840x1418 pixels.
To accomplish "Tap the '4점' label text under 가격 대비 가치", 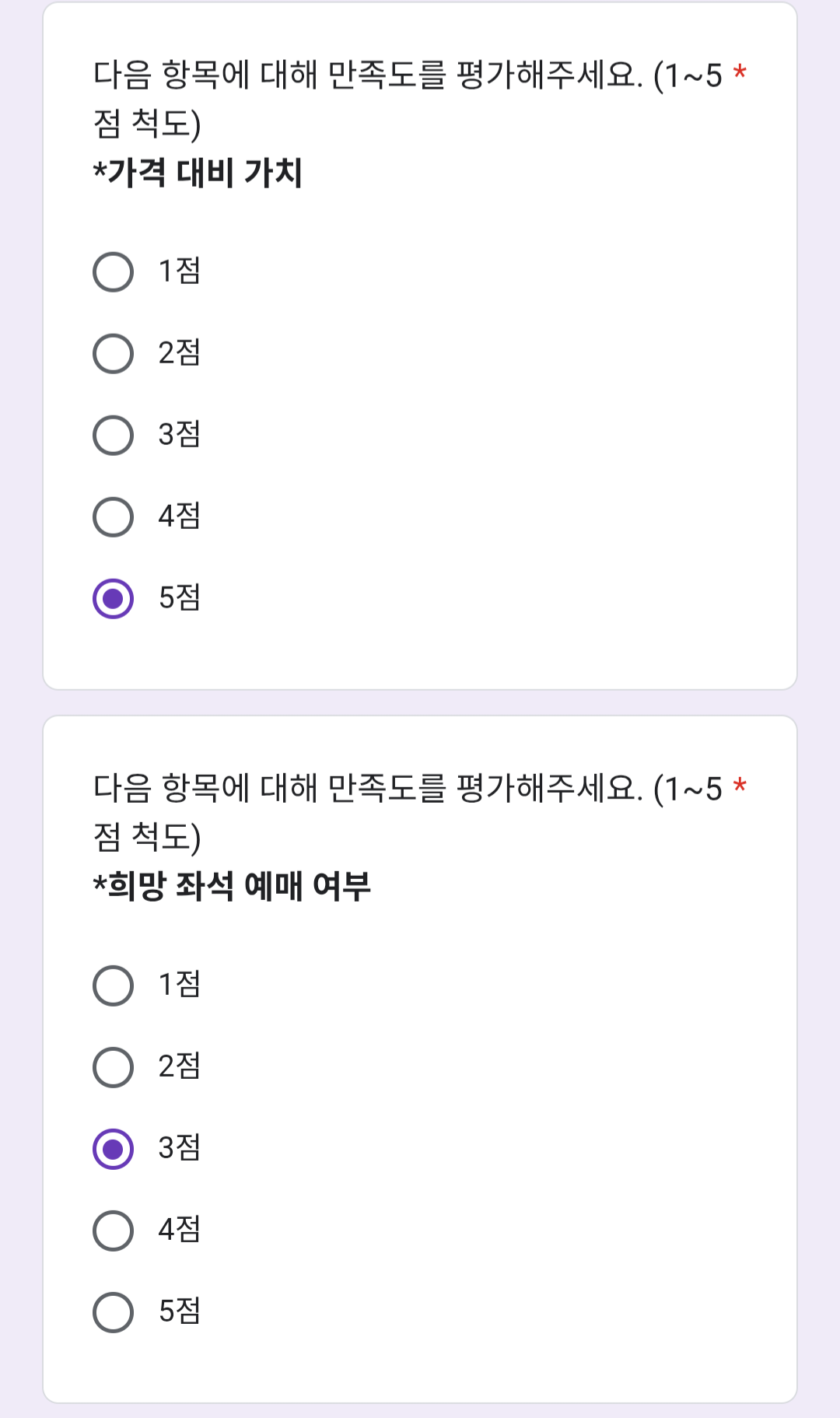I will pos(180,516).
